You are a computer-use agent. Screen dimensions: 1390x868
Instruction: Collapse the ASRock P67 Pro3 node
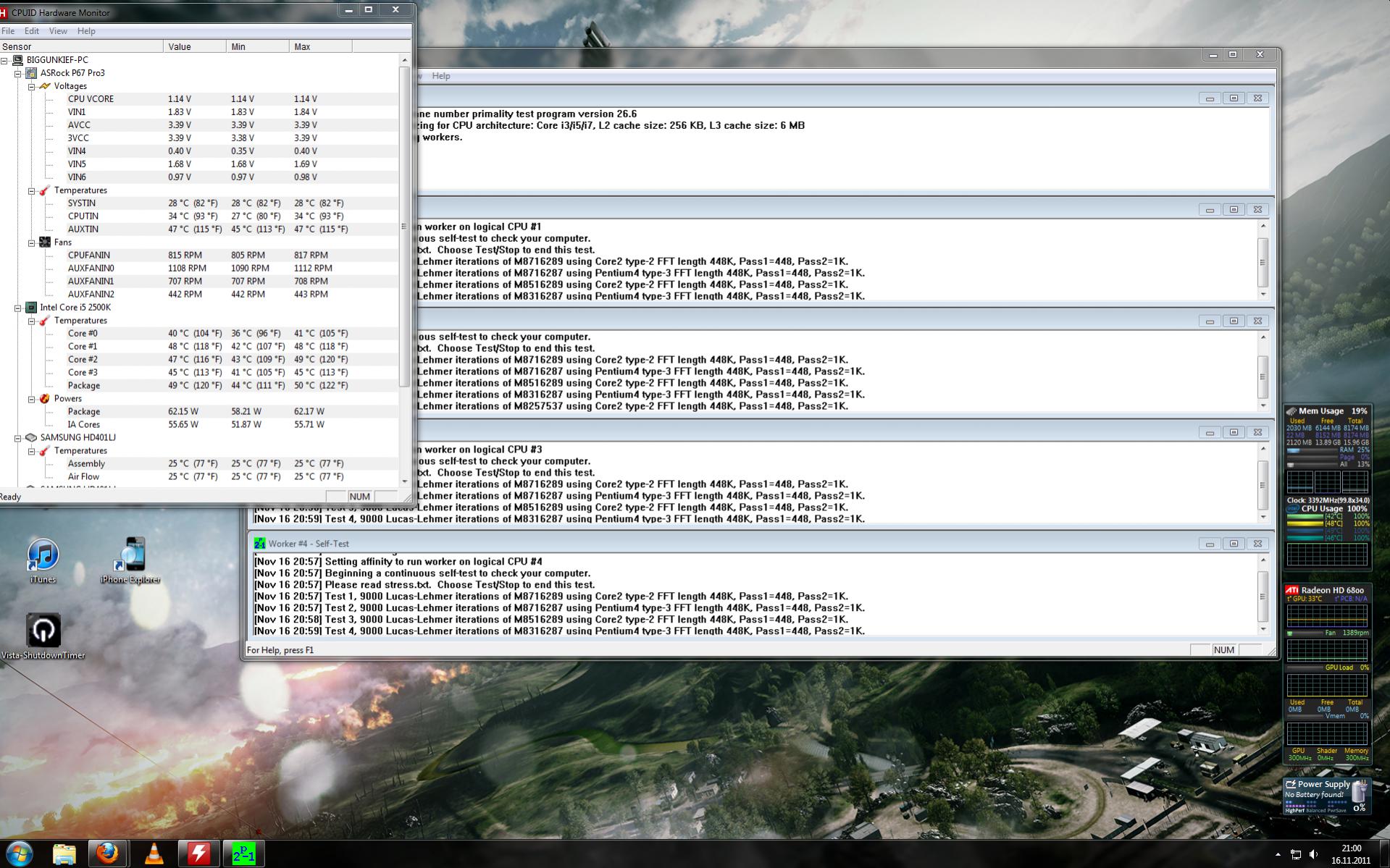(18, 73)
